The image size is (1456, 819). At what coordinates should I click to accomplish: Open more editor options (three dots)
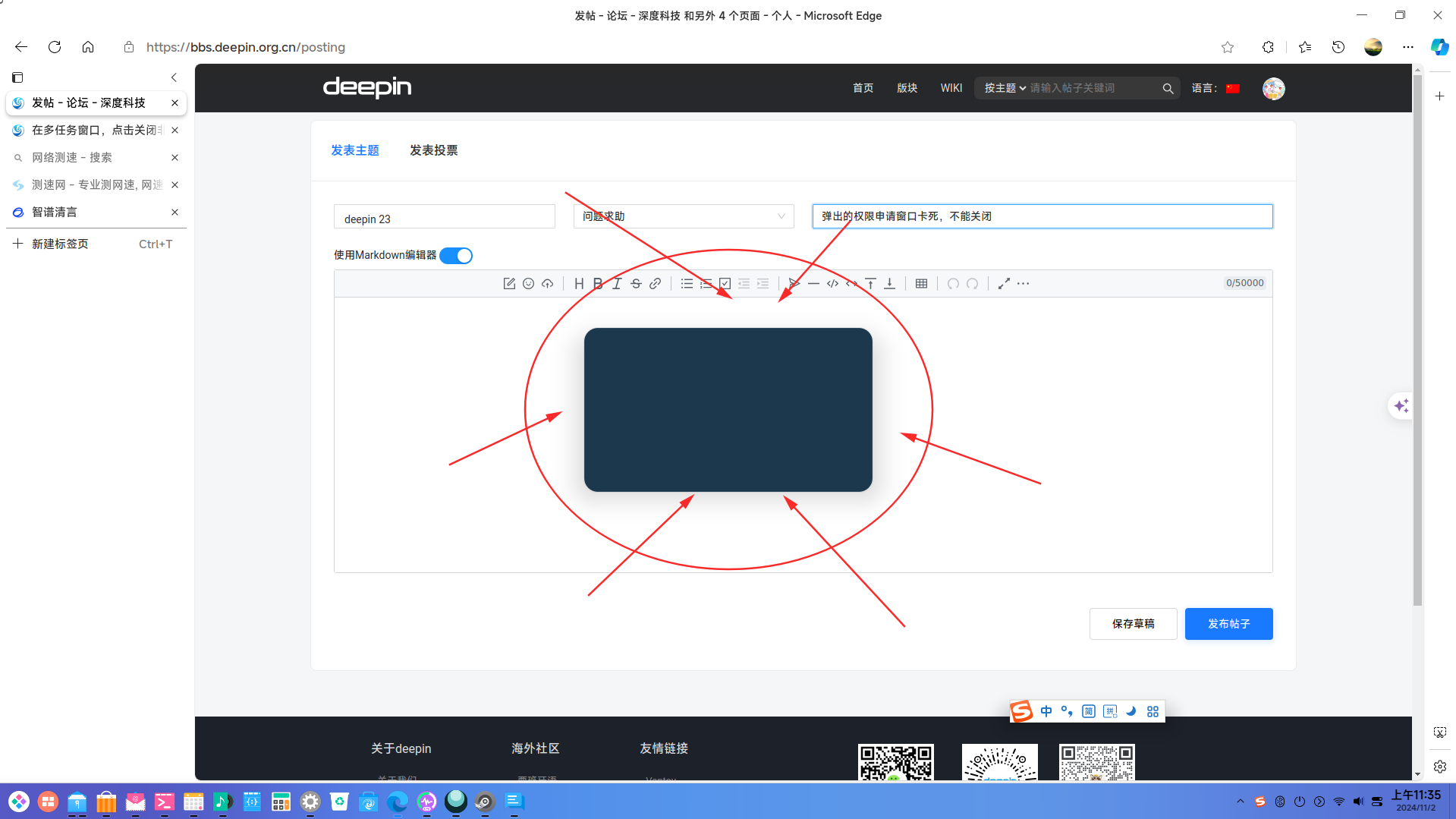point(1023,284)
